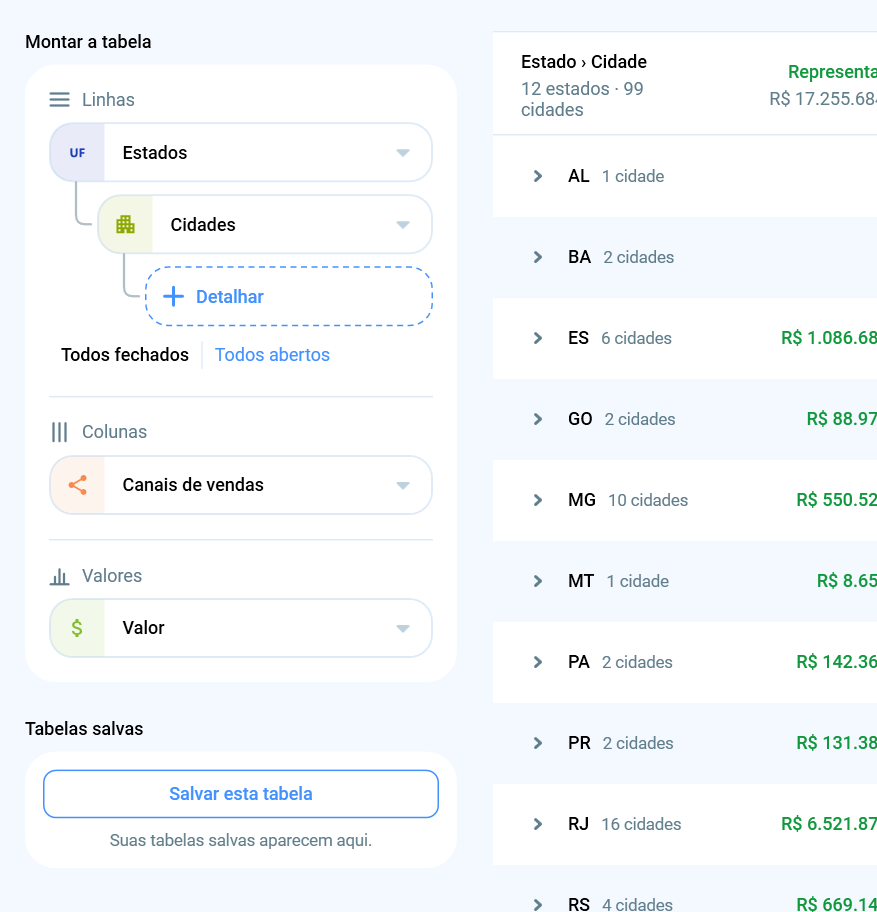Select the Todos abertos option
The width and height of the screenshot is (877, 912).
[272, 355]
